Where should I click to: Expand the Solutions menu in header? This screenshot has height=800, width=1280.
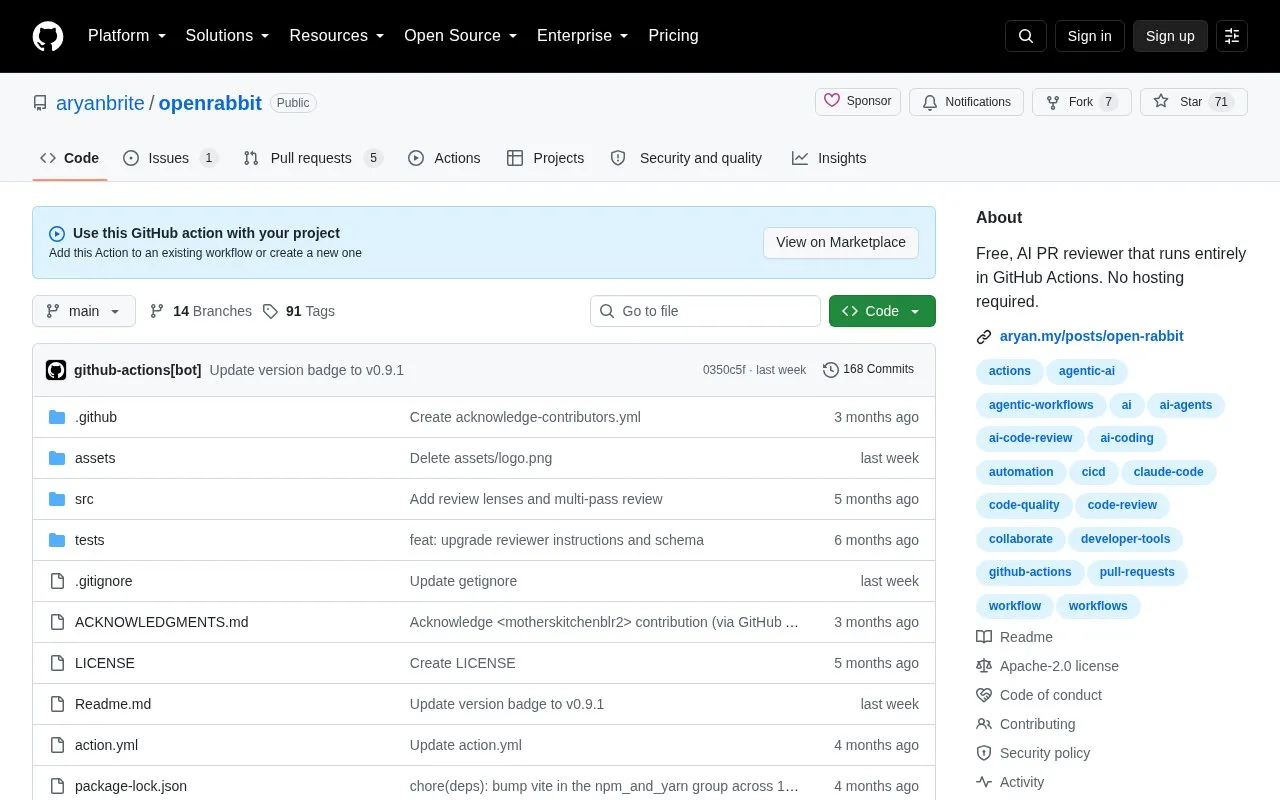(x=227, y=36)
